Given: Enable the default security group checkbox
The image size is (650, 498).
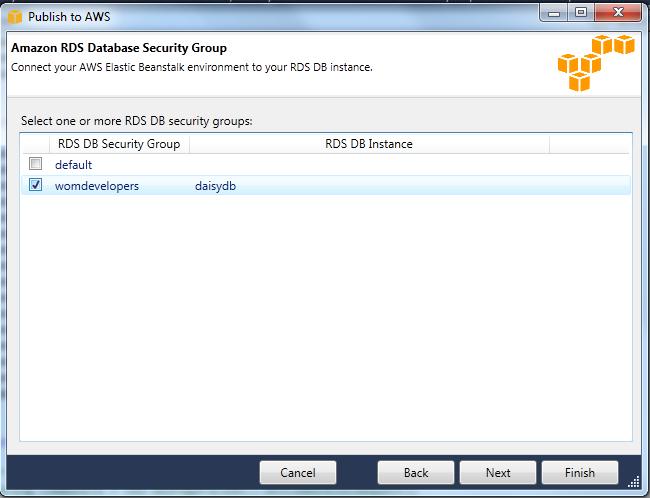Looking at the screenshot, I should pyautogui.click(x=36, y=163).
